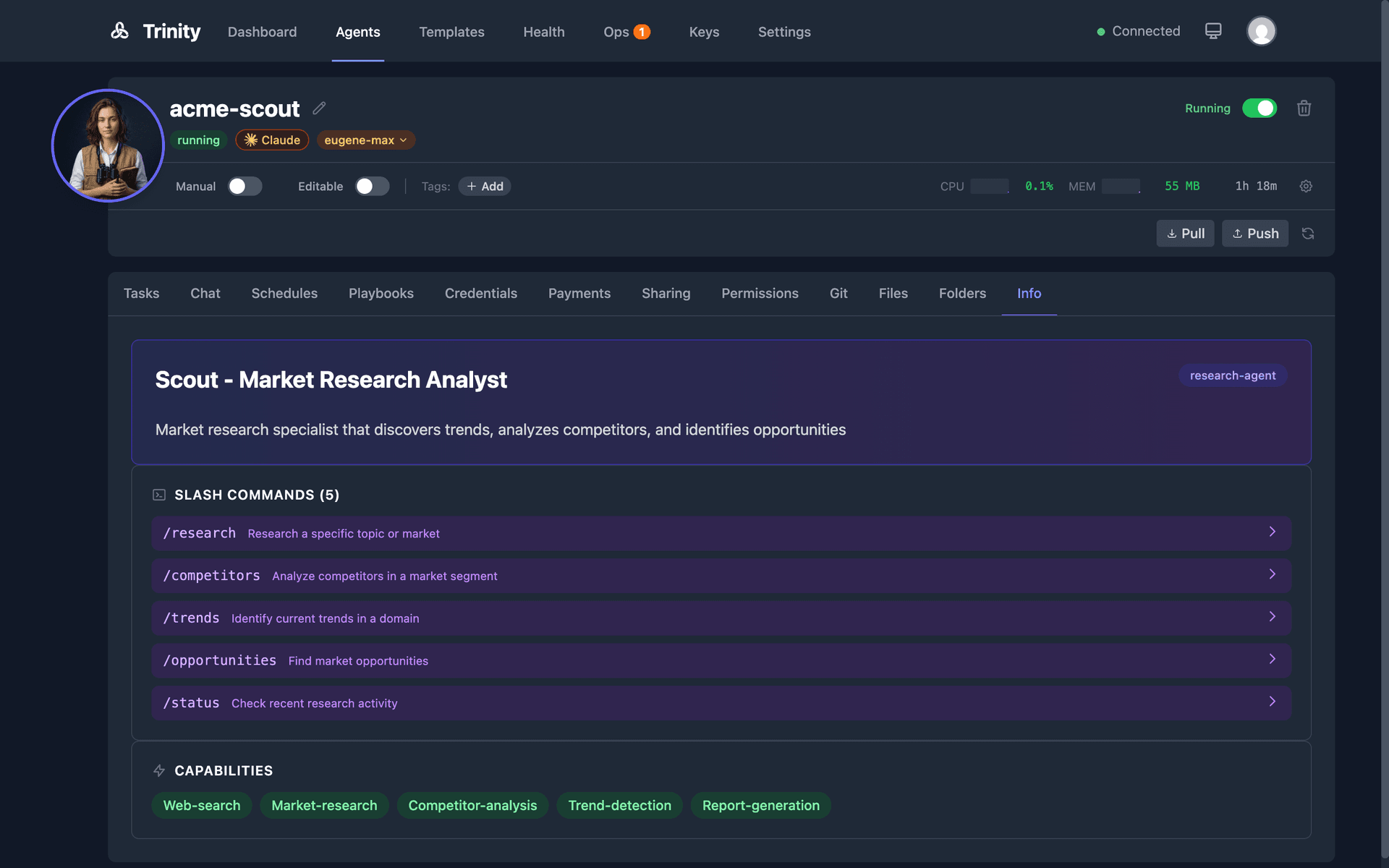Click the delete trash icon for the agent

coord(1304,108)
